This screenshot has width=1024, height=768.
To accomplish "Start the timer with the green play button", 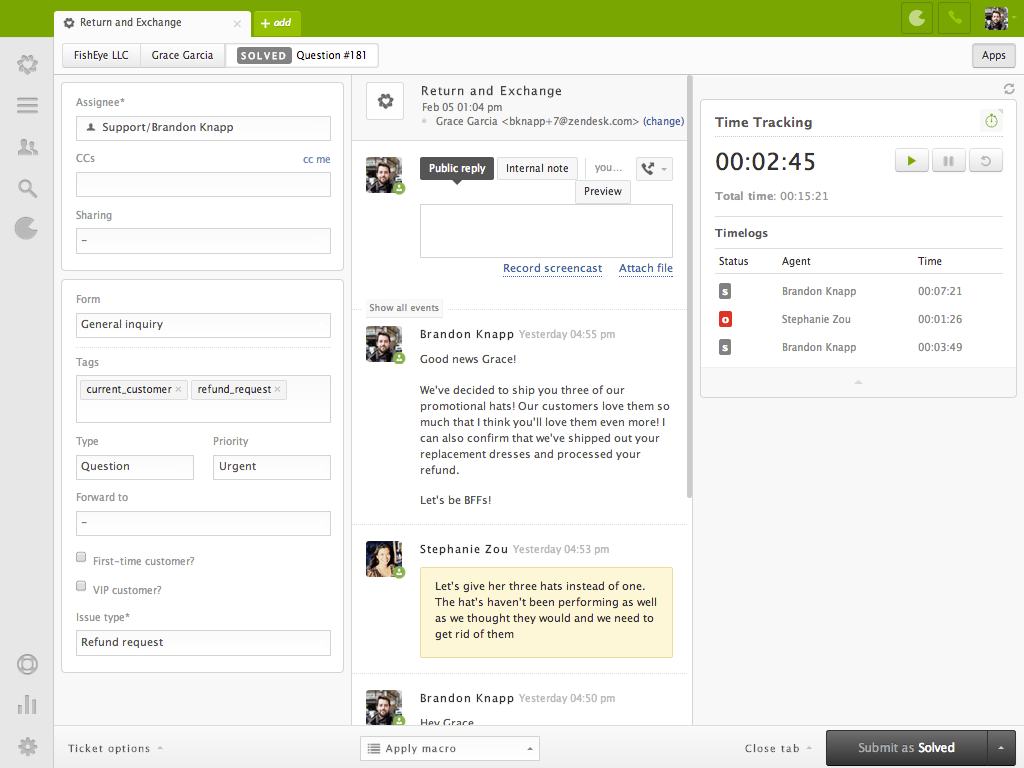I will click(911, 159).
